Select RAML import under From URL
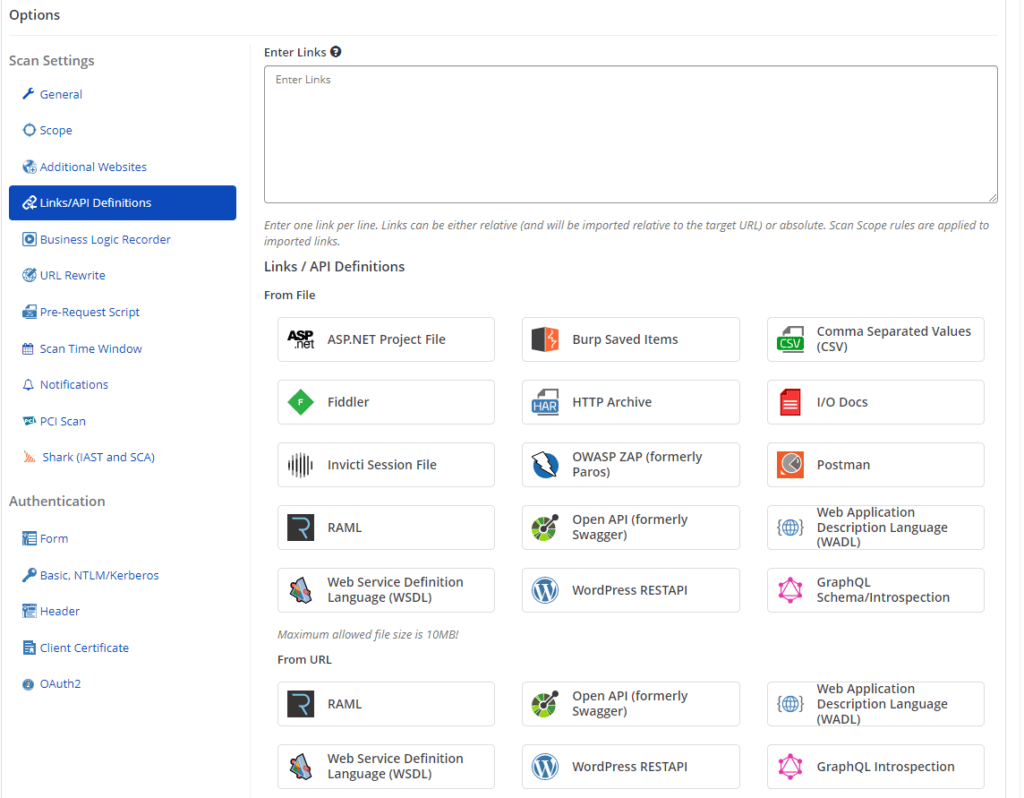 click(385, 704)
